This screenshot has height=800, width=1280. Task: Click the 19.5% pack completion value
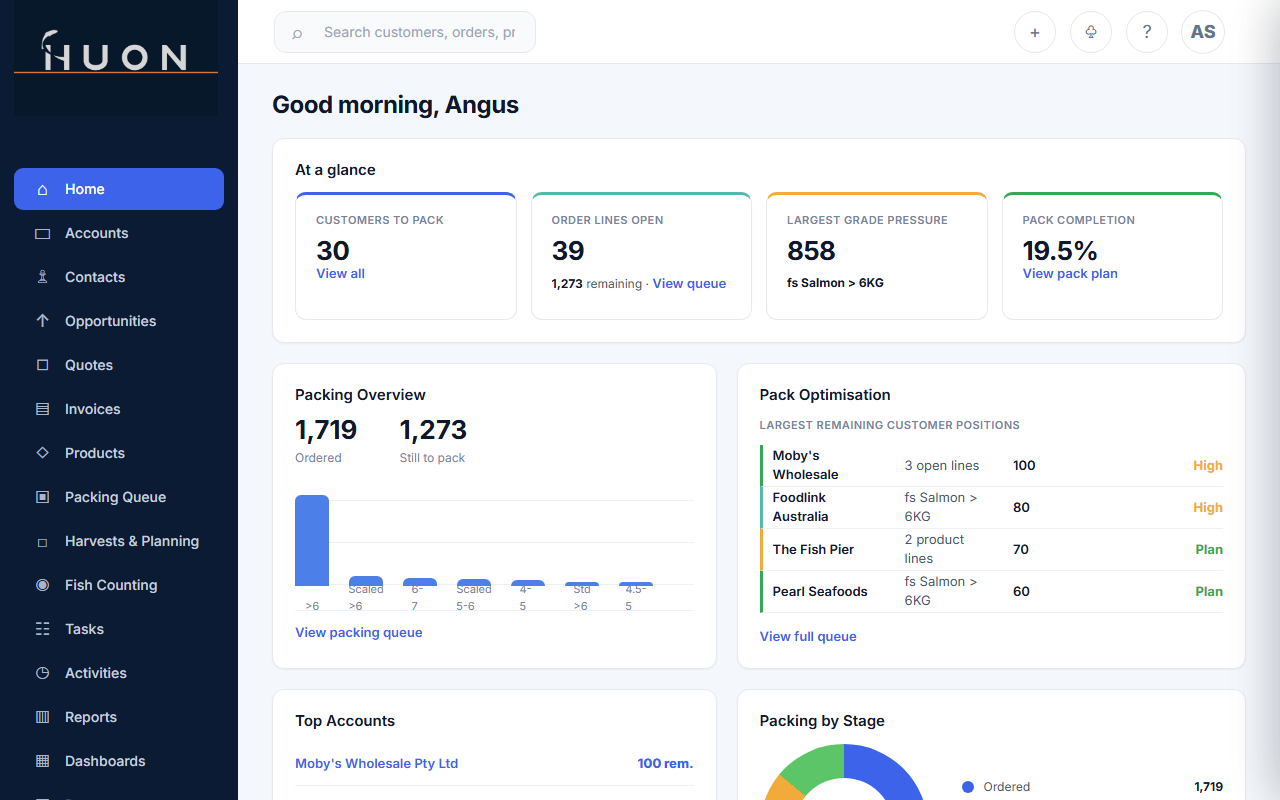pos(1060,251)
